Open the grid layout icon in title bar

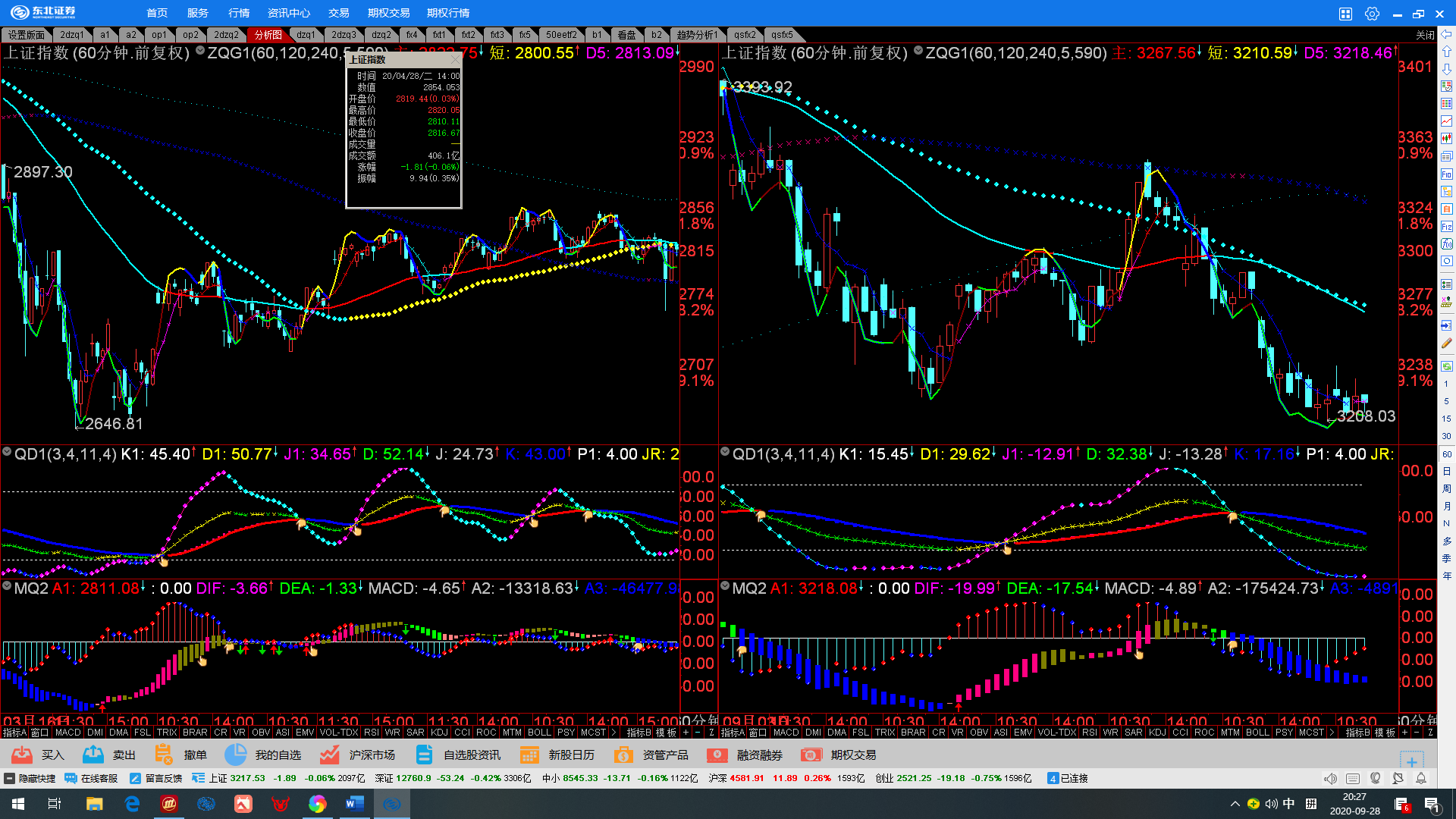coord(1345,14)
